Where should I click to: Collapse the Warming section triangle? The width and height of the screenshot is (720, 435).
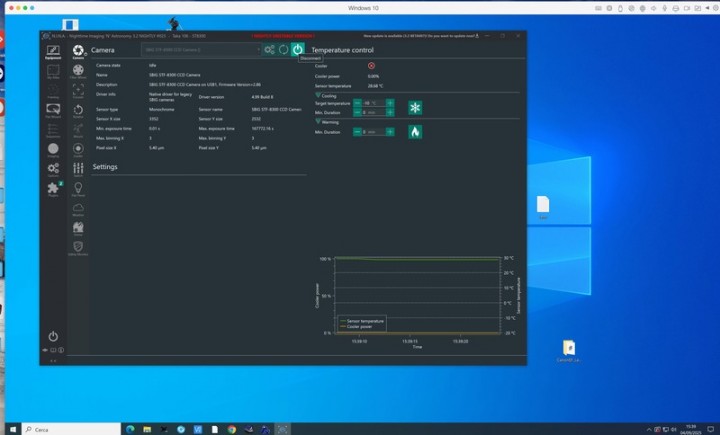(318, 121)
